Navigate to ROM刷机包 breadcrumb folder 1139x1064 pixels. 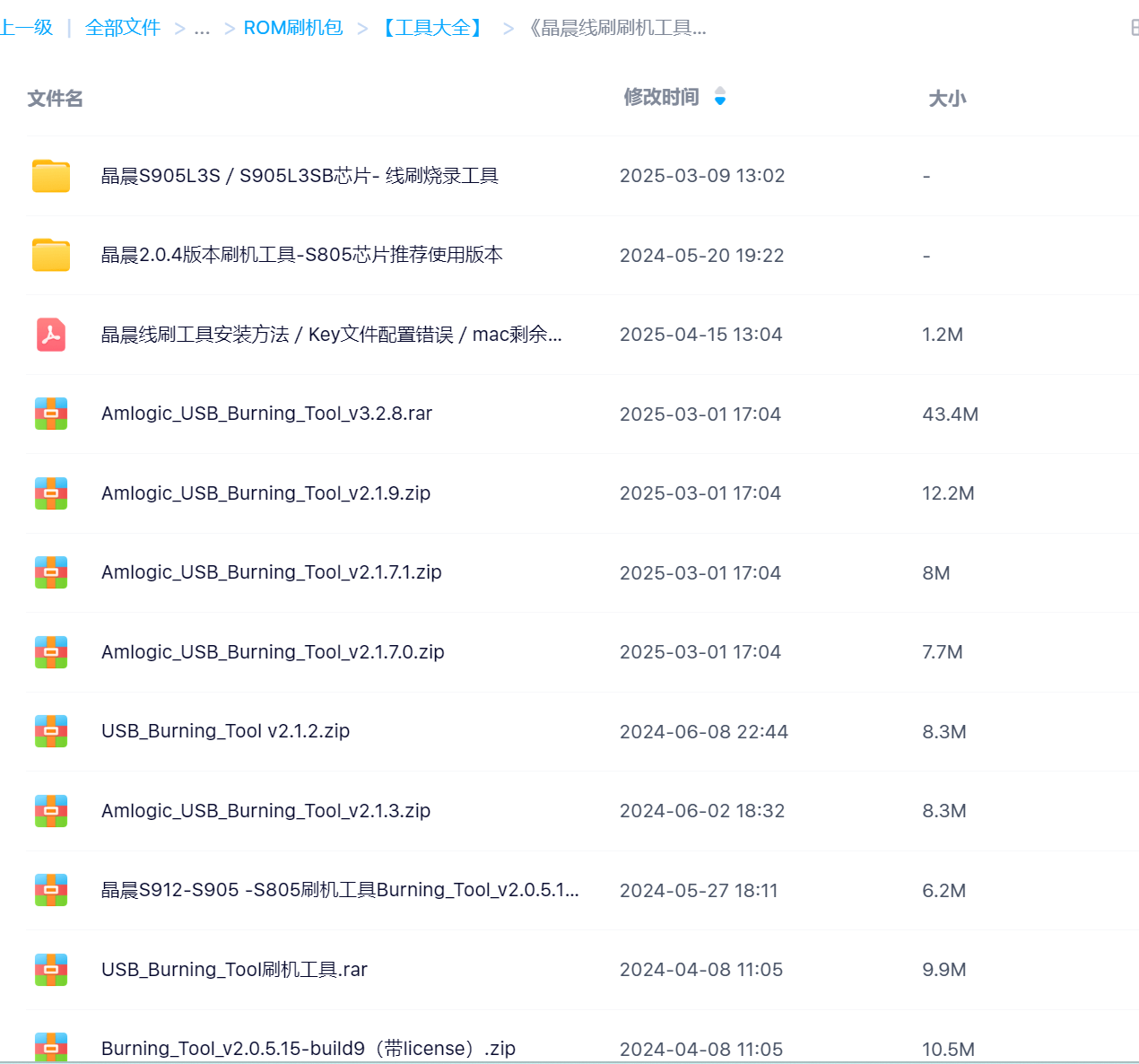[293, 28]
